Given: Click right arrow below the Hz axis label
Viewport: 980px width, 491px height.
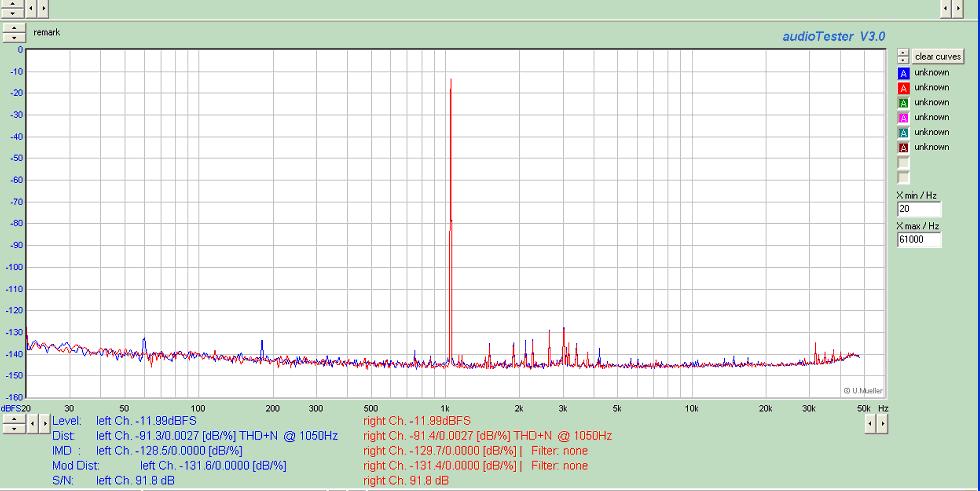Looking at the screenshot, I should point(882,424).
